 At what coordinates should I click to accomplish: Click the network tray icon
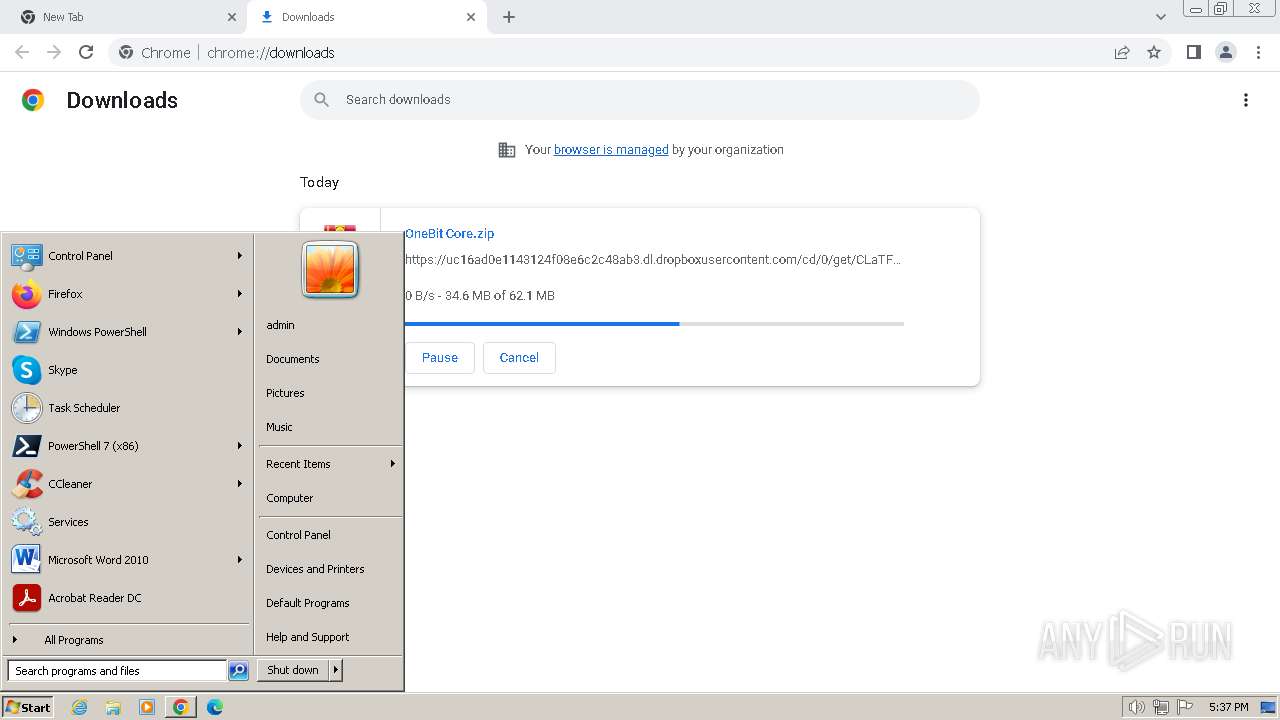[1161, 707]
